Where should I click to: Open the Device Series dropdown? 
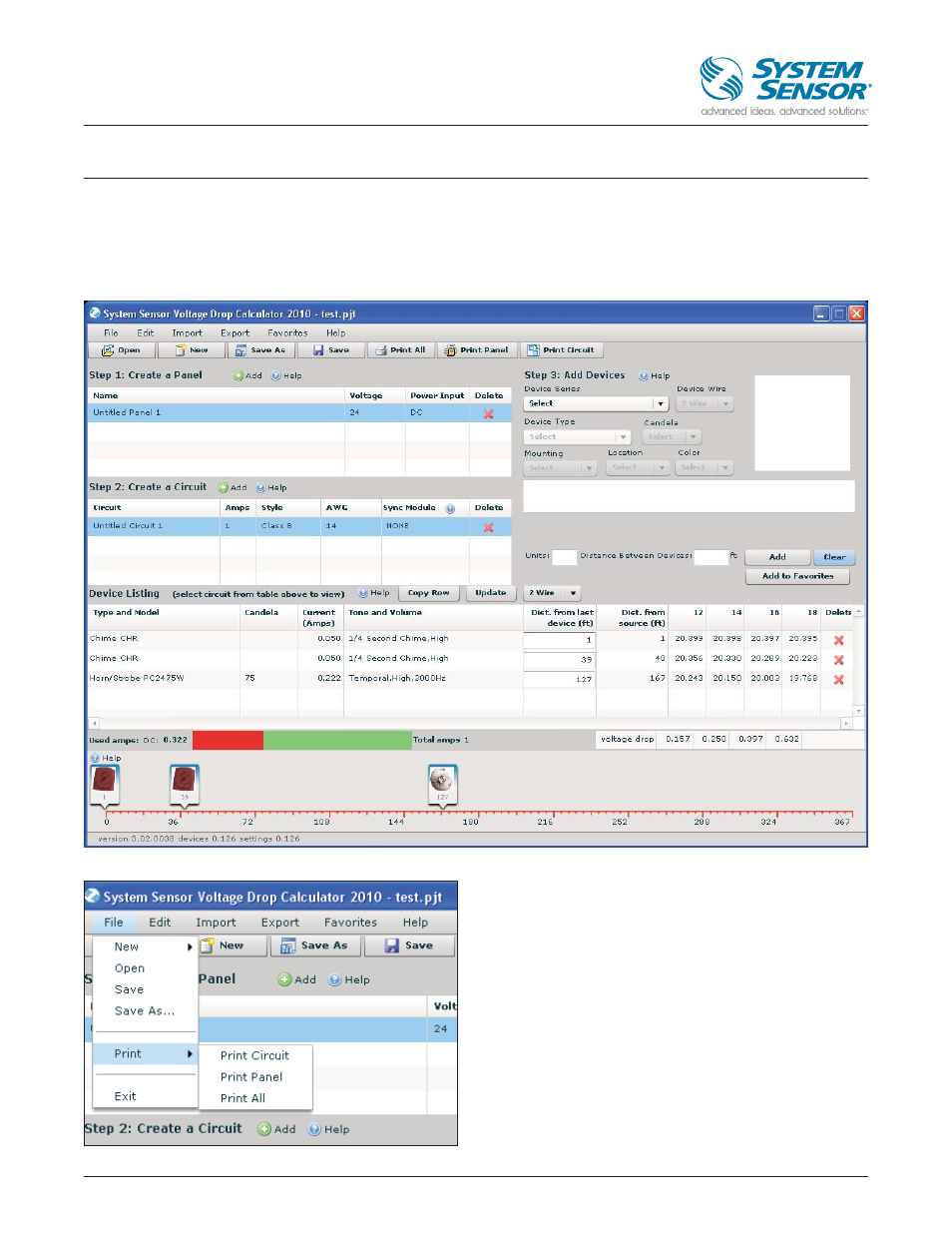596,404
